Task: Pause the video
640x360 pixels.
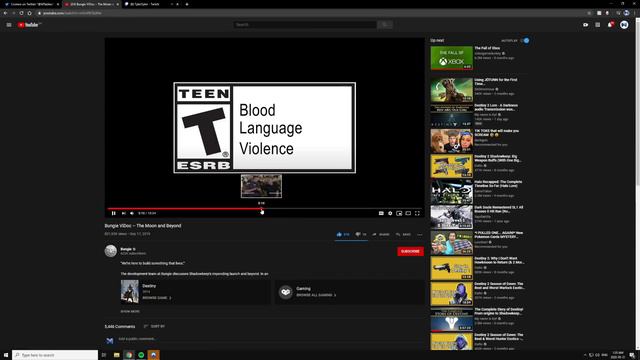Action: pyautogui.click(x=113, y=213)
